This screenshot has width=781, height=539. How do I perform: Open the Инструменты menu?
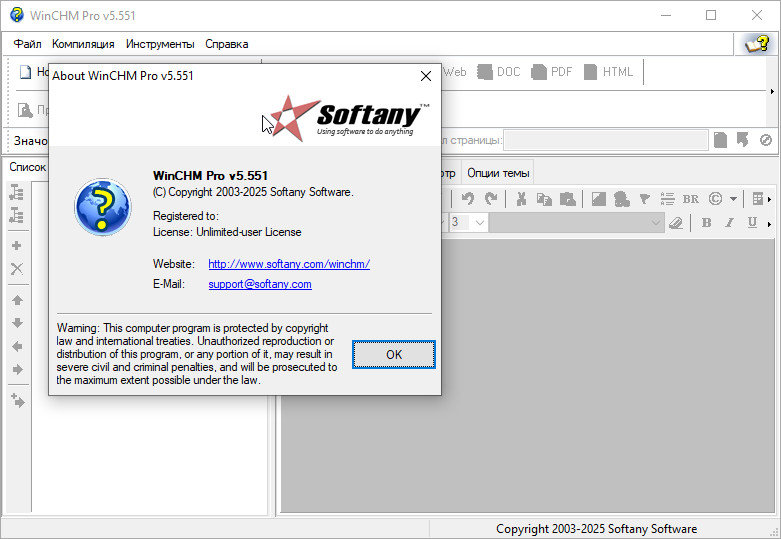[x=160, y=44]
